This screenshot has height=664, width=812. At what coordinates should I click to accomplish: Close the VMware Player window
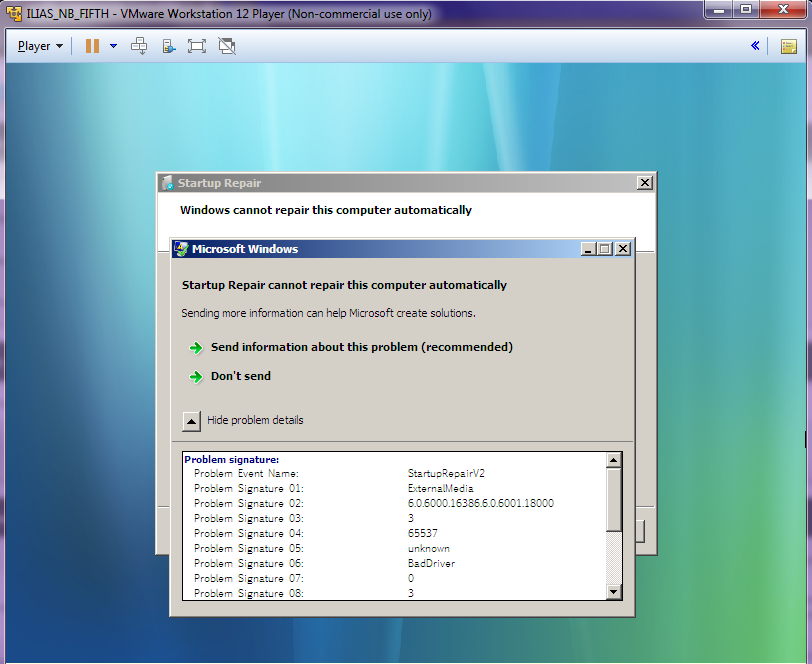point(784,10)
